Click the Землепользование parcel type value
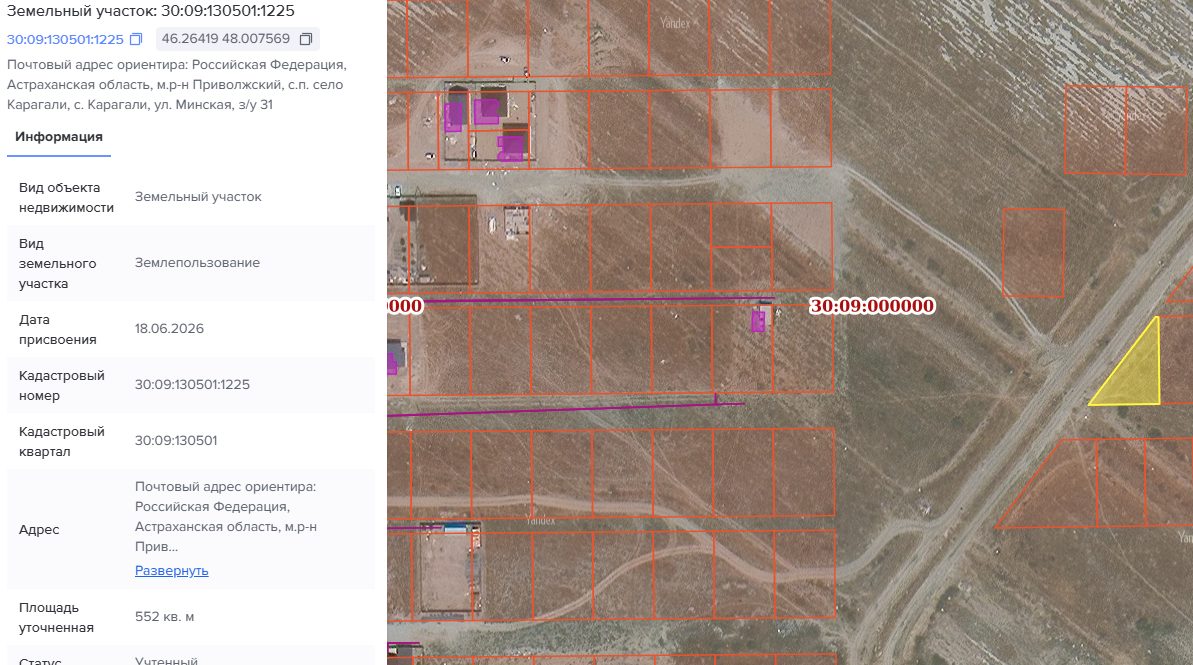 point(197,262)
